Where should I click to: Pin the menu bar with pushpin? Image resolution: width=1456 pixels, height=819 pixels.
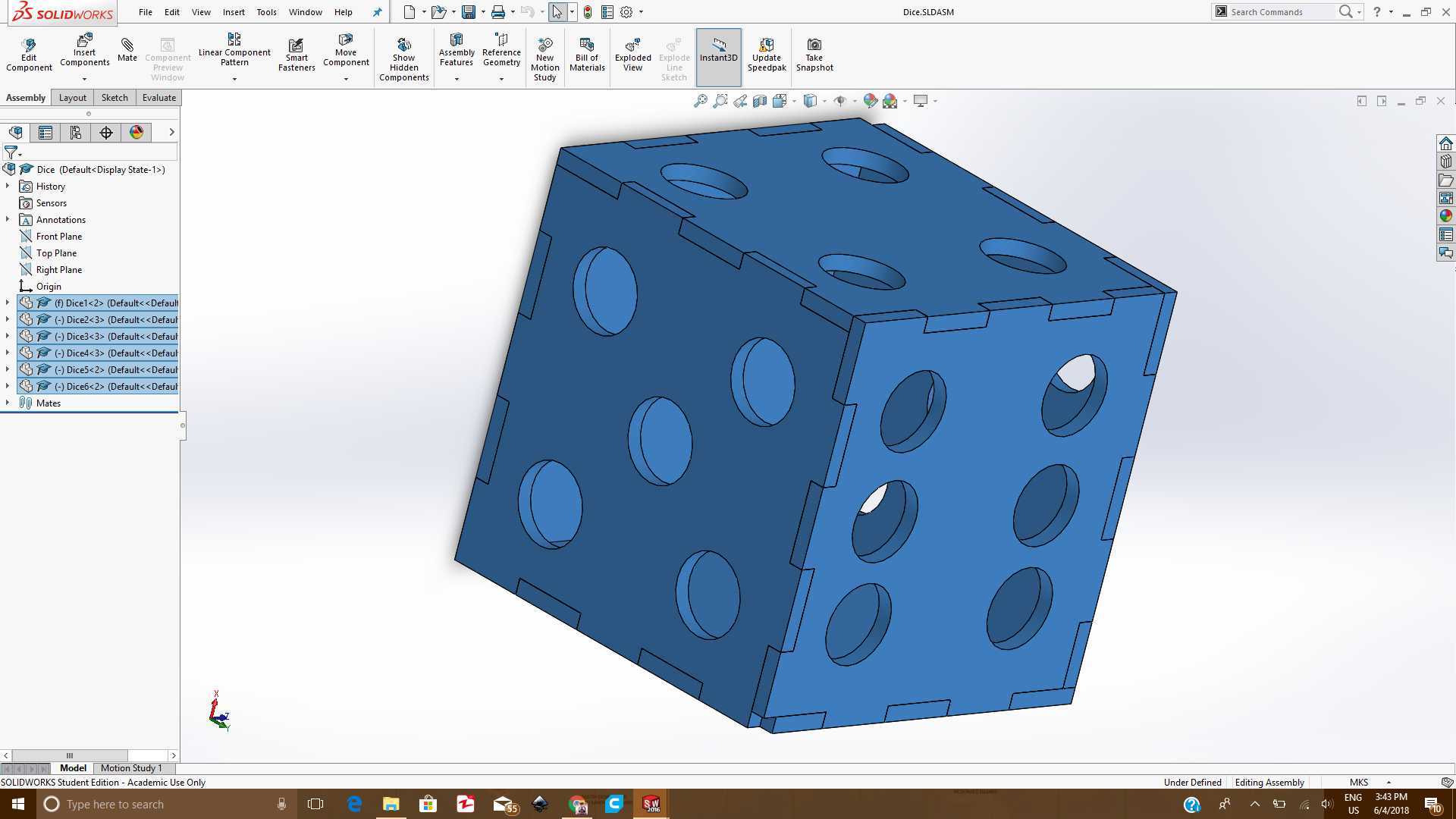tap(377, 12)
